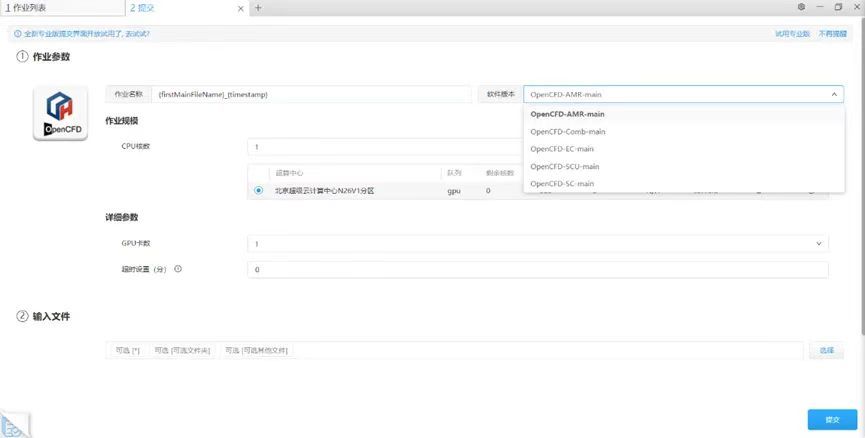This screenshot has width=865, height=438.
Task: Edit the 超时设置 value field
Action: pyautogui.click(x=537, y=270)
